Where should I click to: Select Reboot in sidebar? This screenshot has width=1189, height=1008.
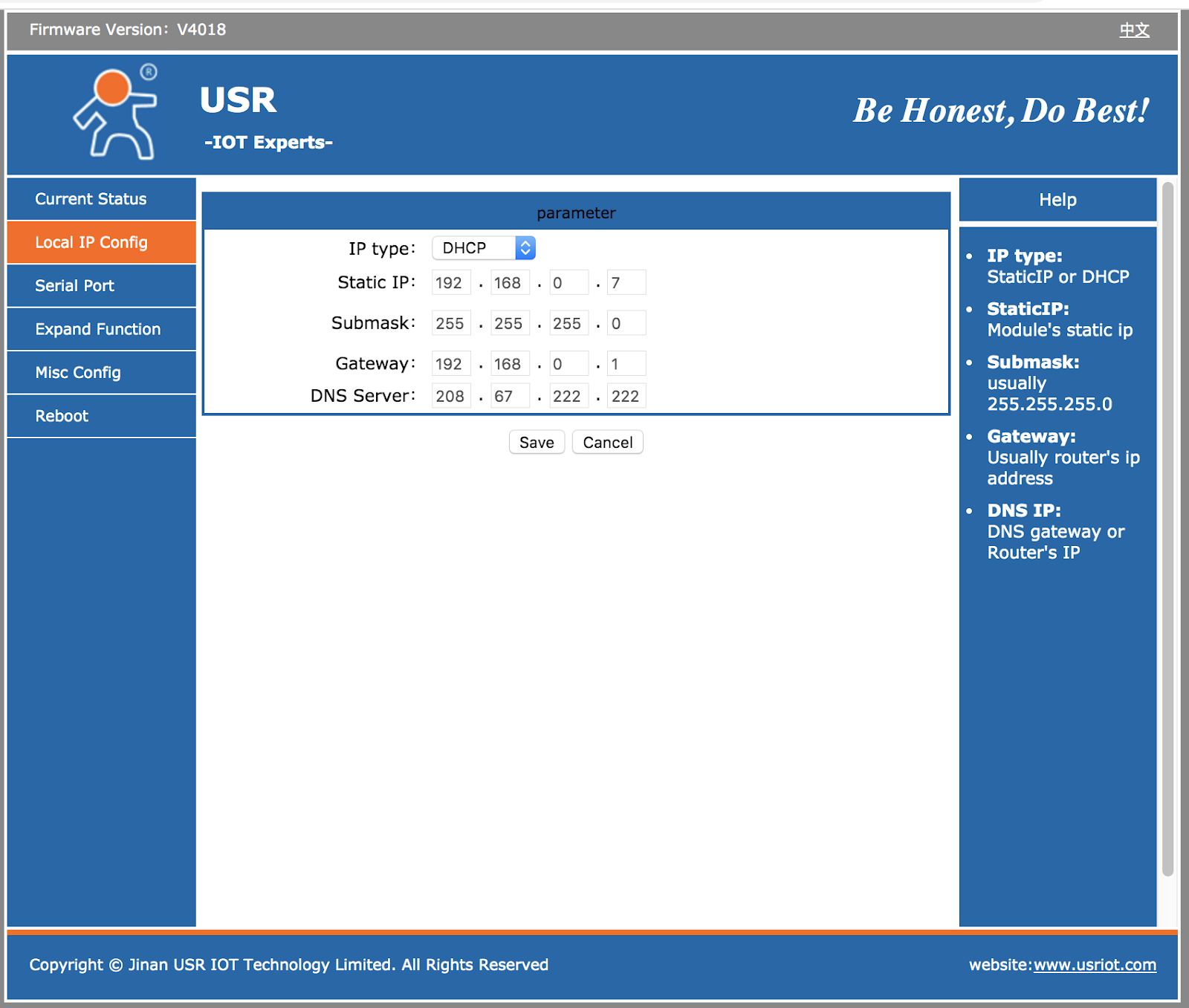click(x=101, y=416)
